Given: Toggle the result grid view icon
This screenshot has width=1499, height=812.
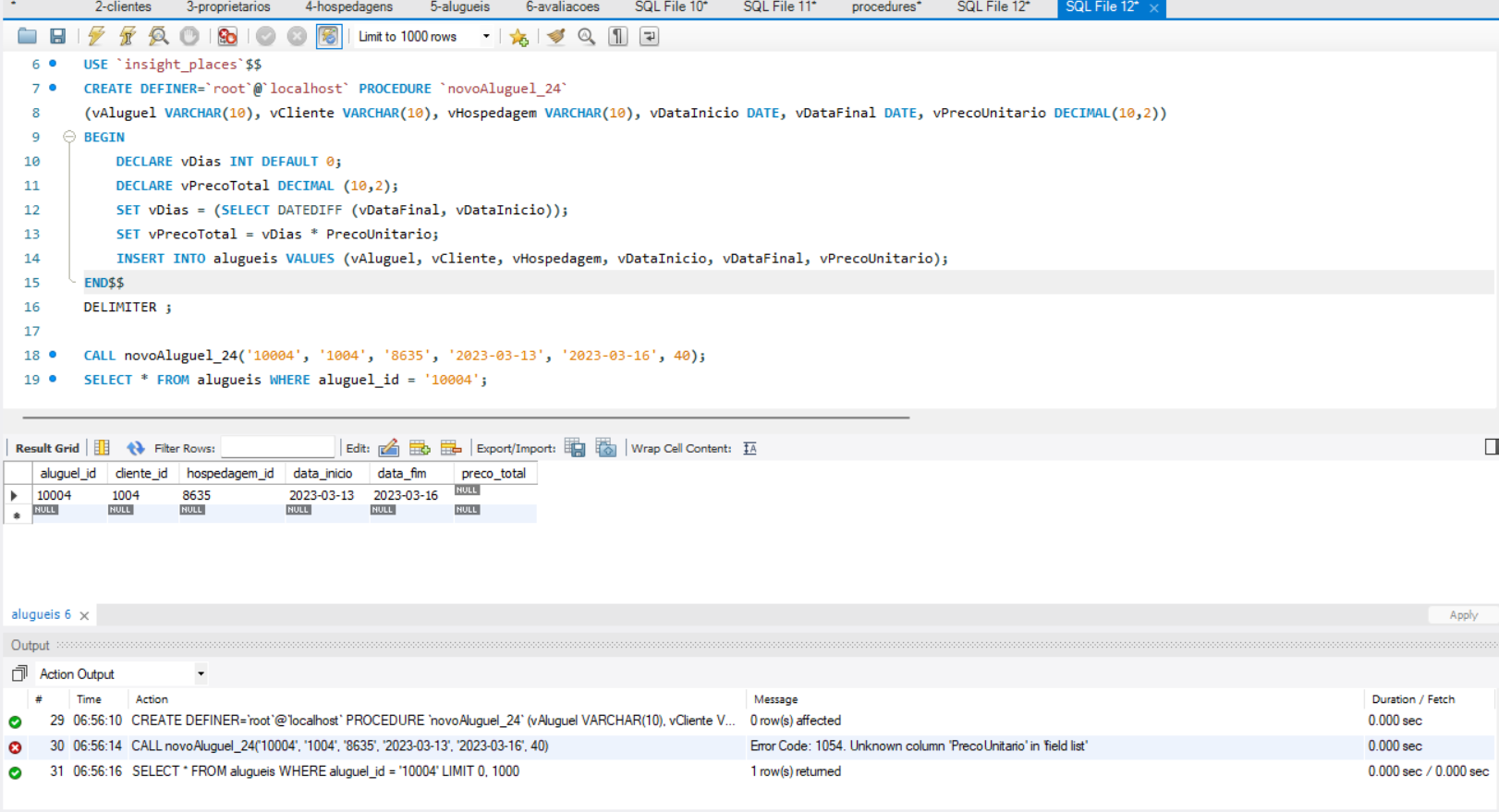Looking at the screenshot, I should [x=102, y=448].
